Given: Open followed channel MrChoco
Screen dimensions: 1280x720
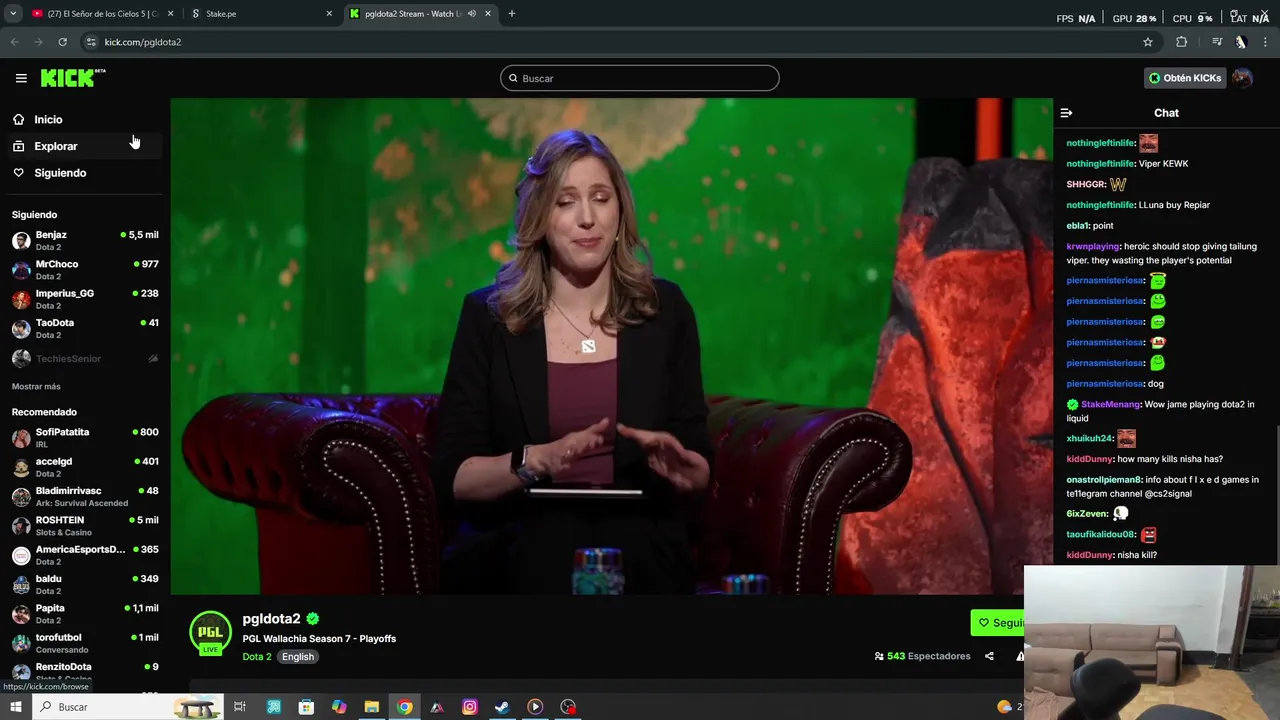Looking at the screenshot, I should (85, 270).
